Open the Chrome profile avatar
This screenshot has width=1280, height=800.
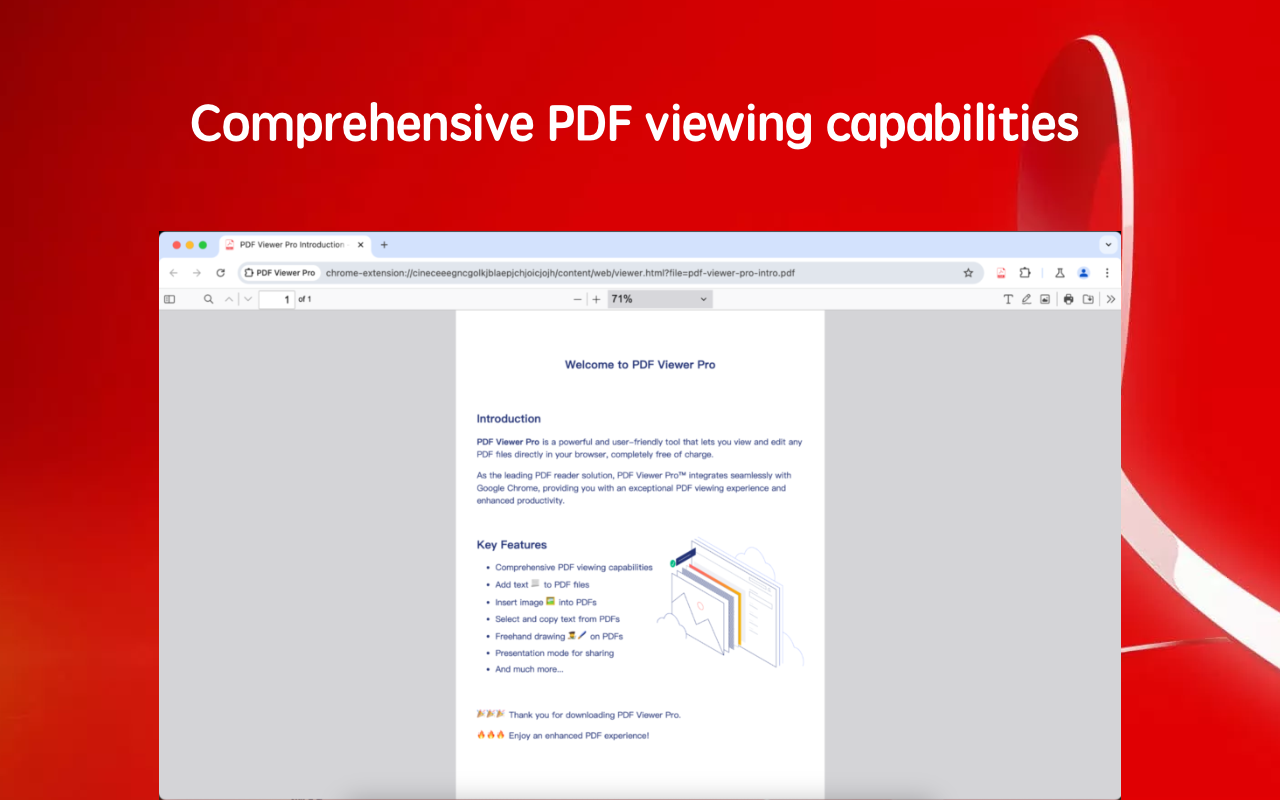pyautogui.click(x=1083, y=272)
